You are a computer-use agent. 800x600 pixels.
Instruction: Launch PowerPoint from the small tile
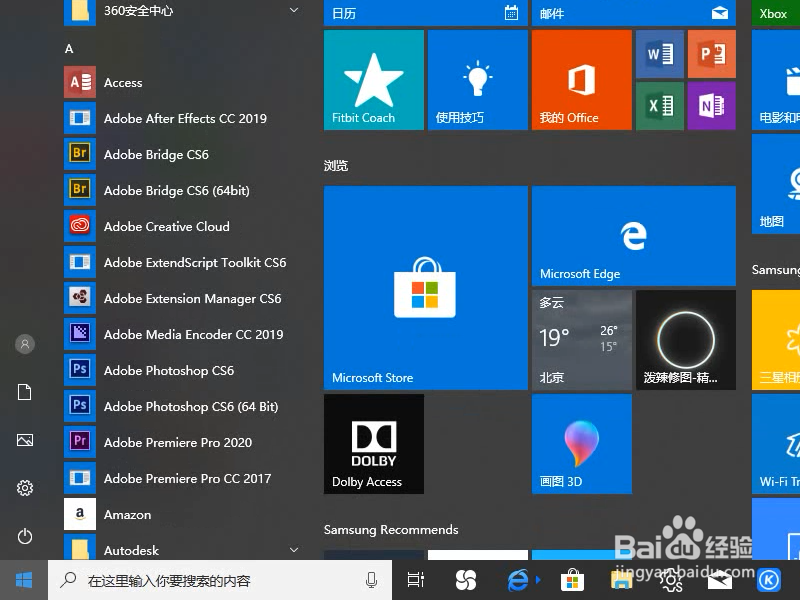[x=712, y=54]
